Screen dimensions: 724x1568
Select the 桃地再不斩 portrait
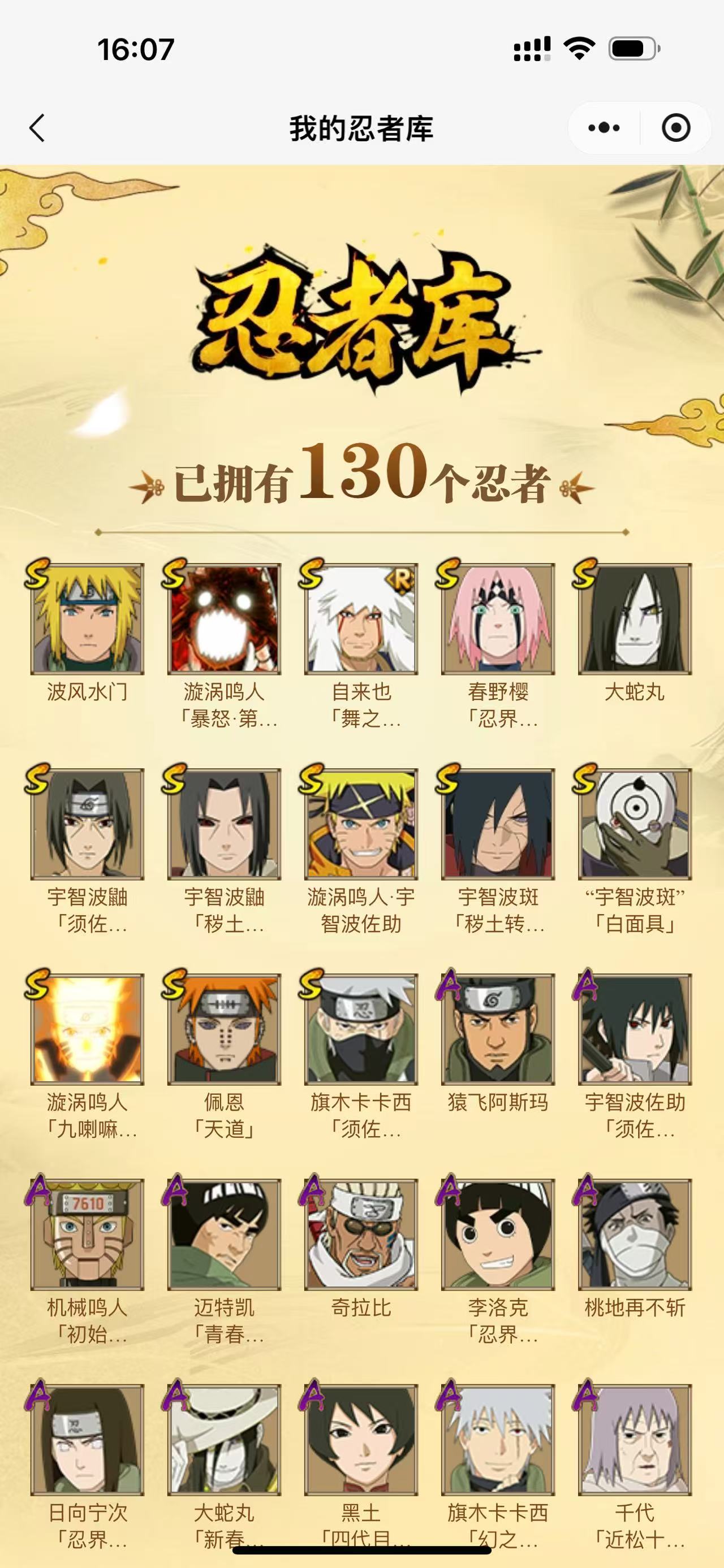[635, 1234]
